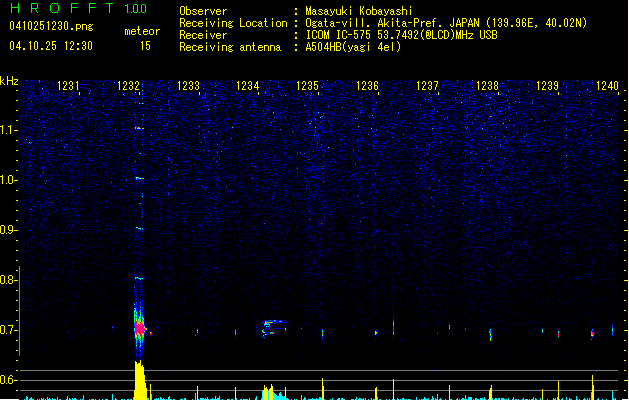Click the meteor count value 15

pos(145,46)
